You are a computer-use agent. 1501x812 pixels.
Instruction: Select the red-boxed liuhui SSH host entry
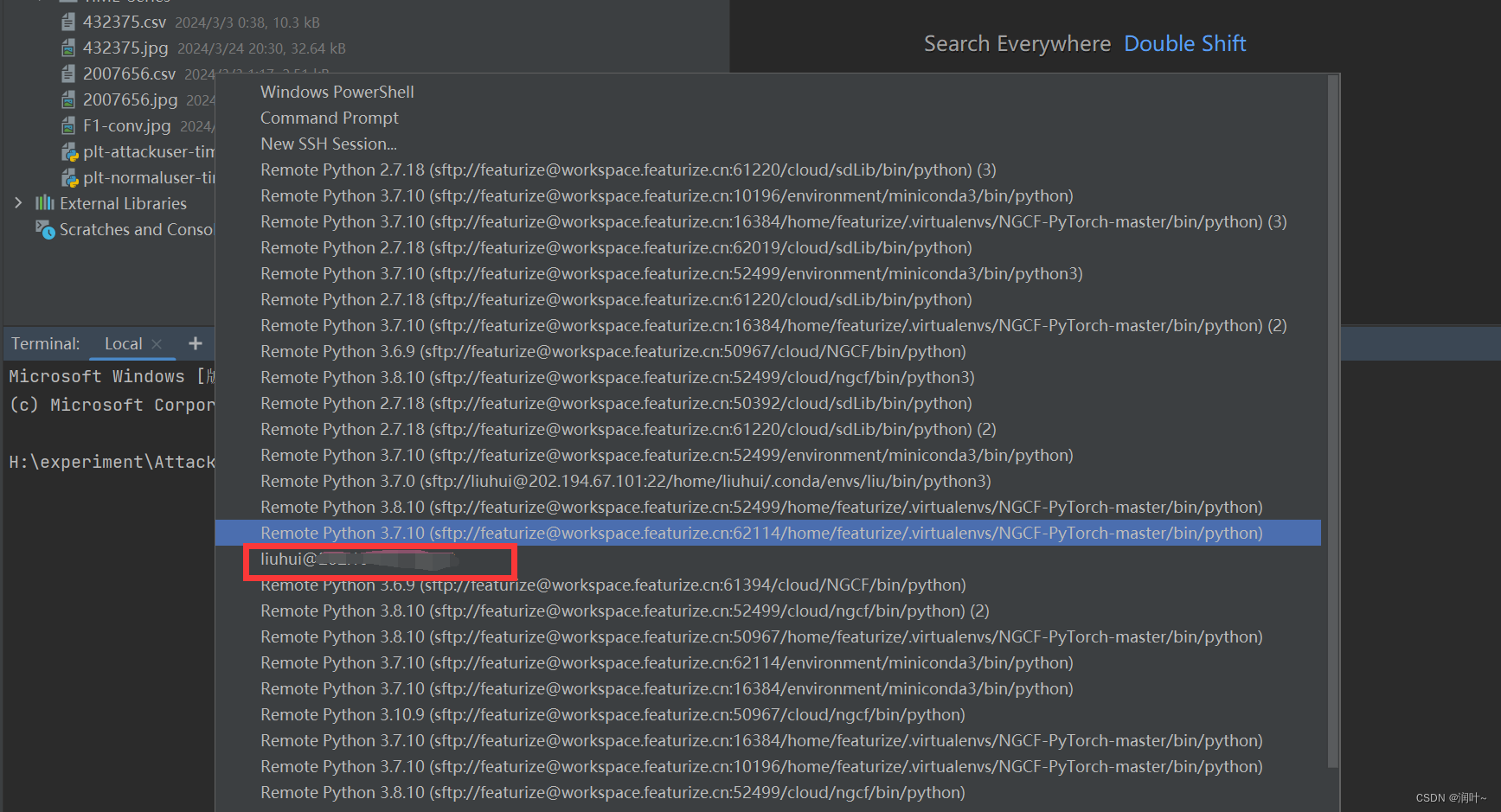tap(379, 560)
